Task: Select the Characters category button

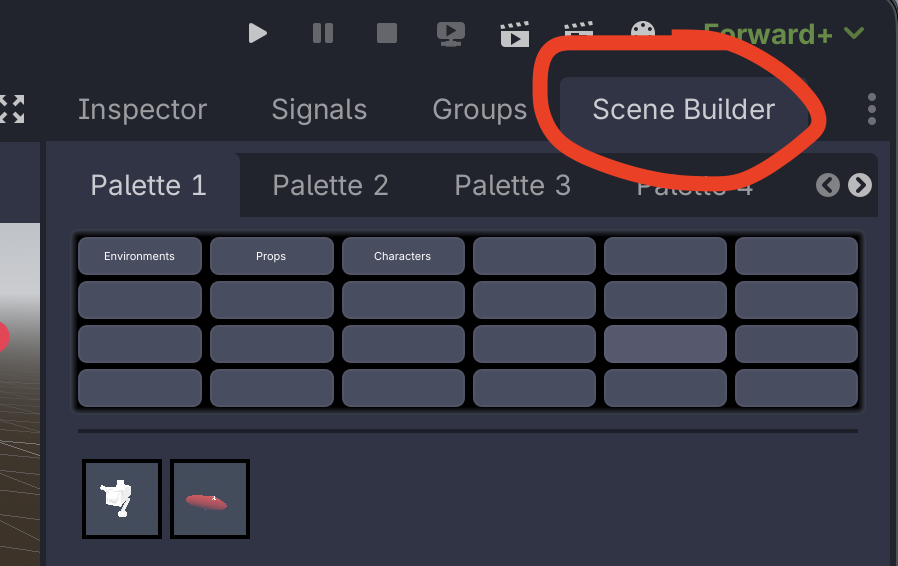Action: [403, 256]
